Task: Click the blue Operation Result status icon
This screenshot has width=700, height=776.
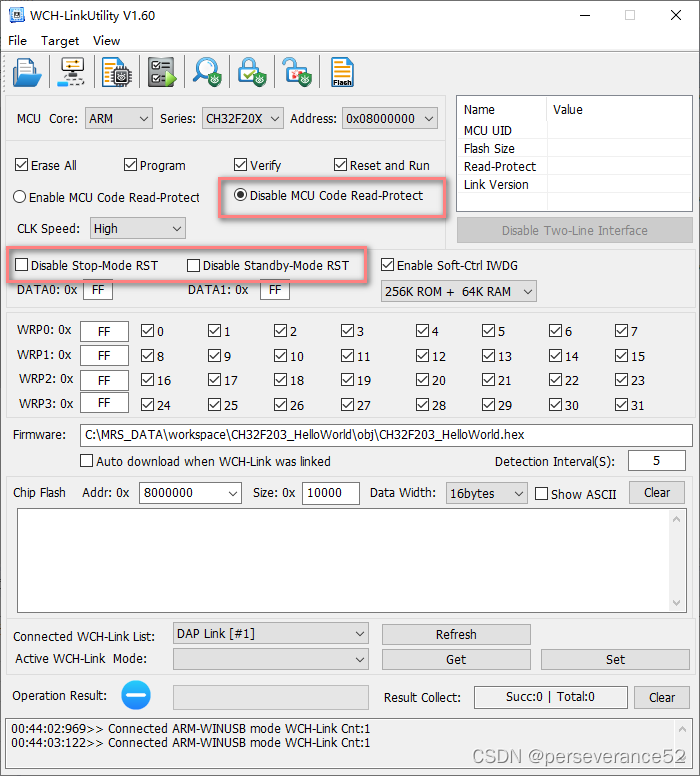Action: pyautogui.click(x=136, y=695)
